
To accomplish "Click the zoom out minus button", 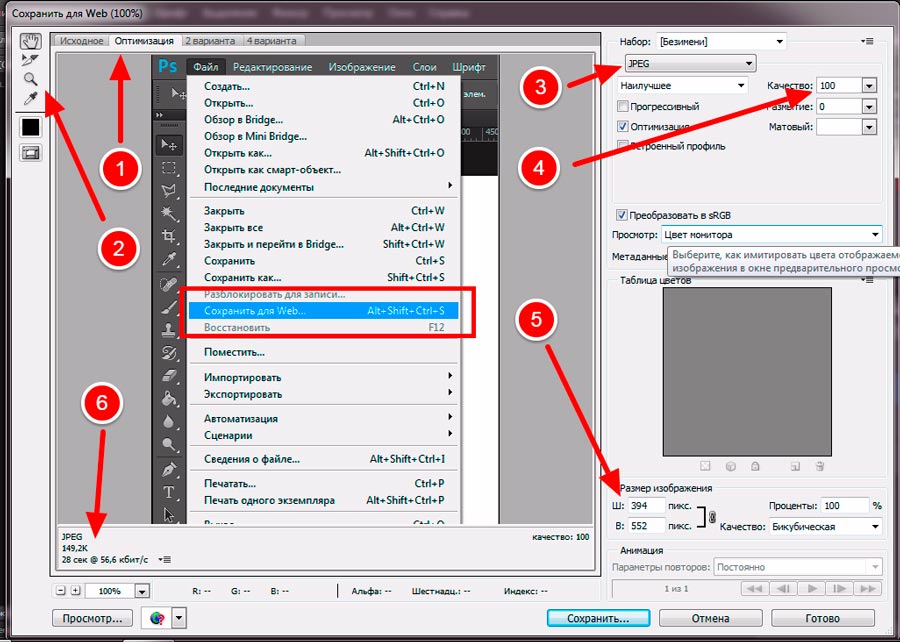I will pos(61,590).
